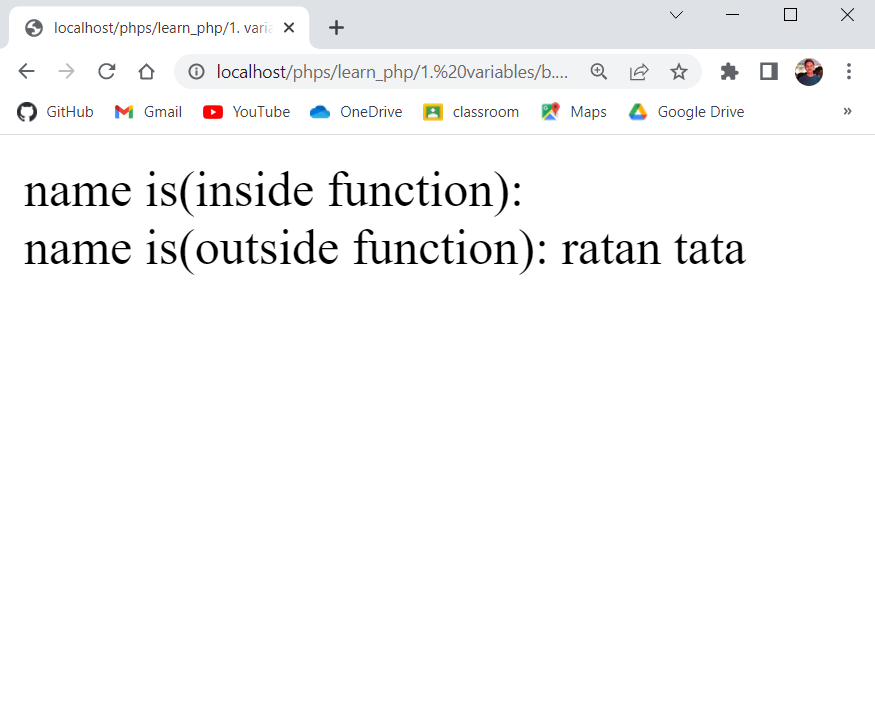Close the current localhost tab
The width and height of the screenshot is (875, 713).
[289, 28]
